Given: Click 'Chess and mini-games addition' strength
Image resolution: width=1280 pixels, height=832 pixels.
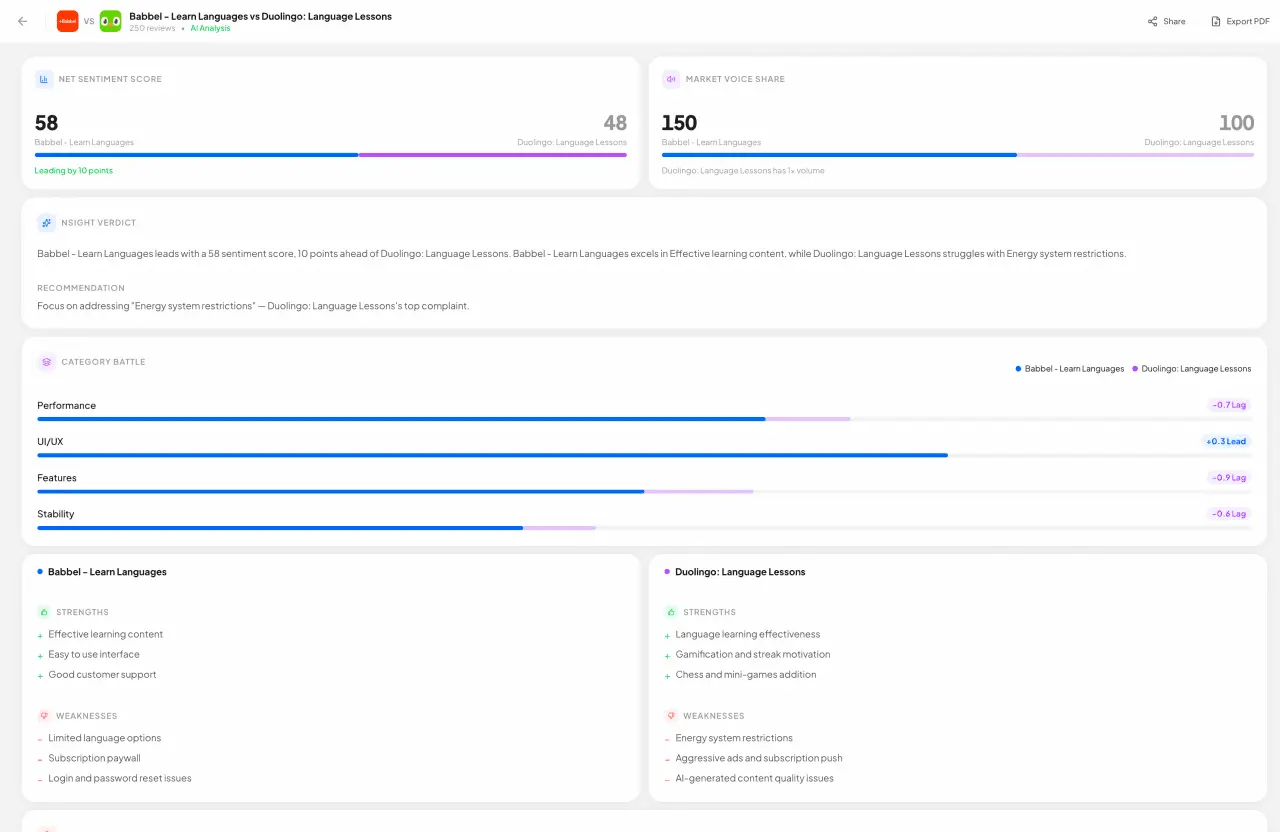Looking at the screenshot, I should 746,674.
